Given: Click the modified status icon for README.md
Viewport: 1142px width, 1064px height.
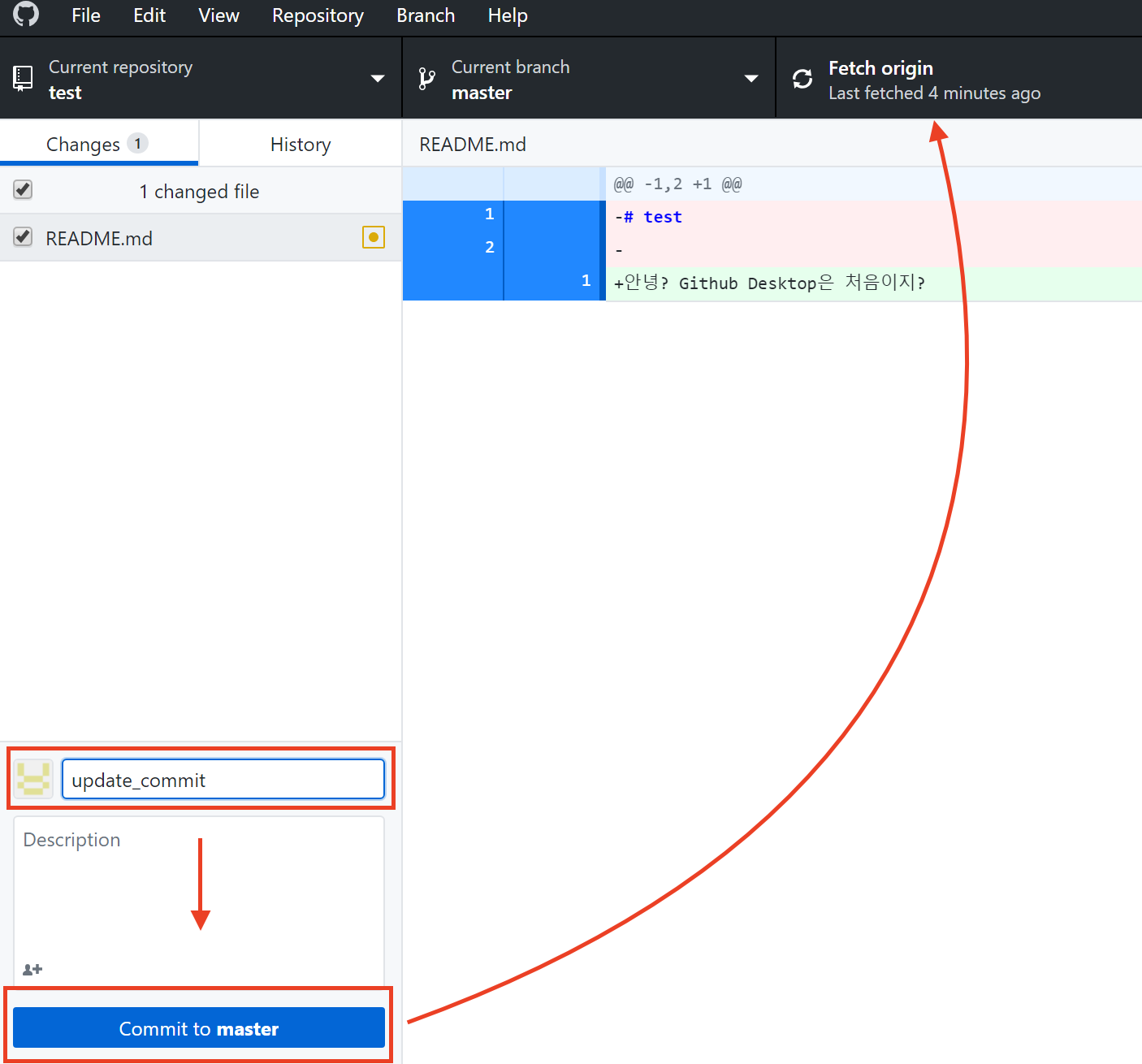Looking at the screenshot, I should coord(374,237).
